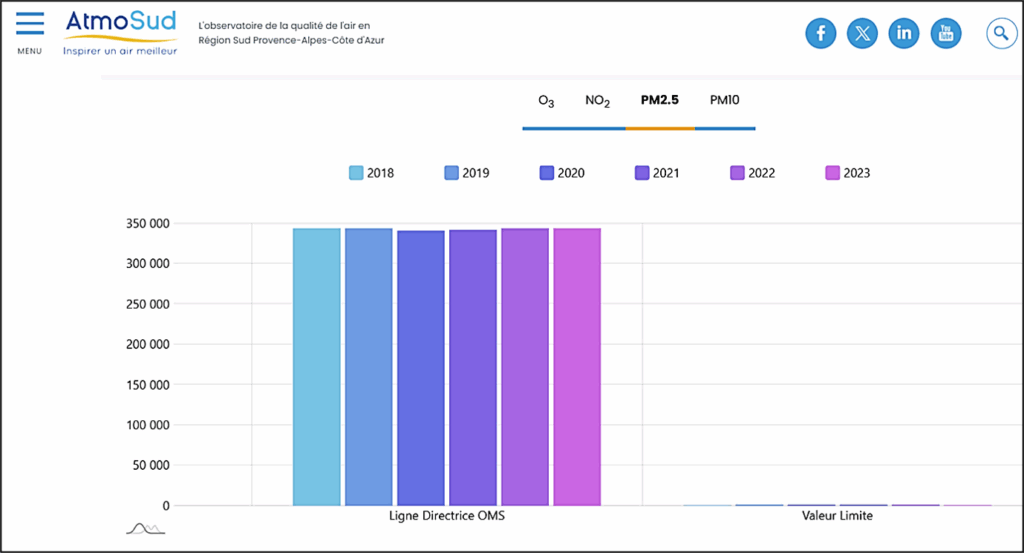Hide the 2020 data series
This screenshot has height=553, width=1024.
(561, 173)
